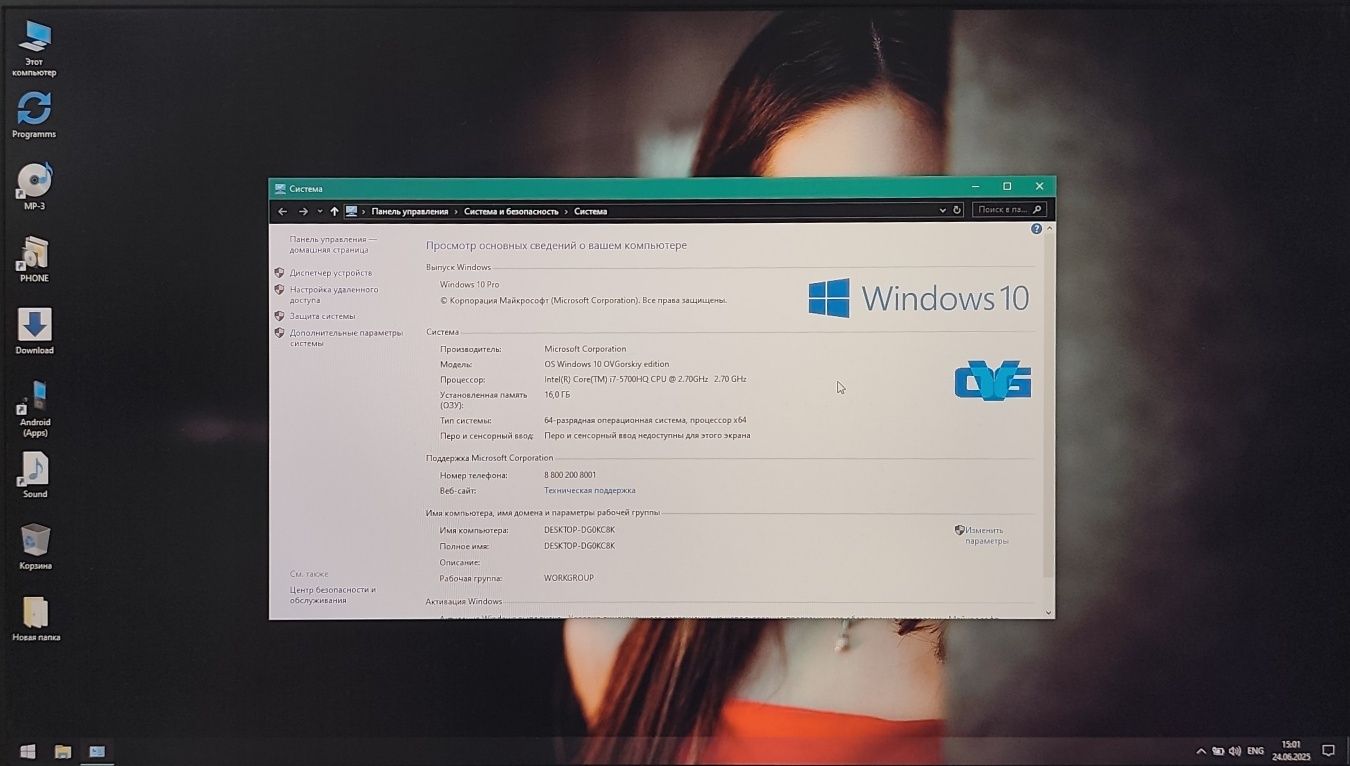The width and height of the screenshot is (1350, 766).
Task: Expand the chevron after Система и безопасность
Action: pos(566,211)
